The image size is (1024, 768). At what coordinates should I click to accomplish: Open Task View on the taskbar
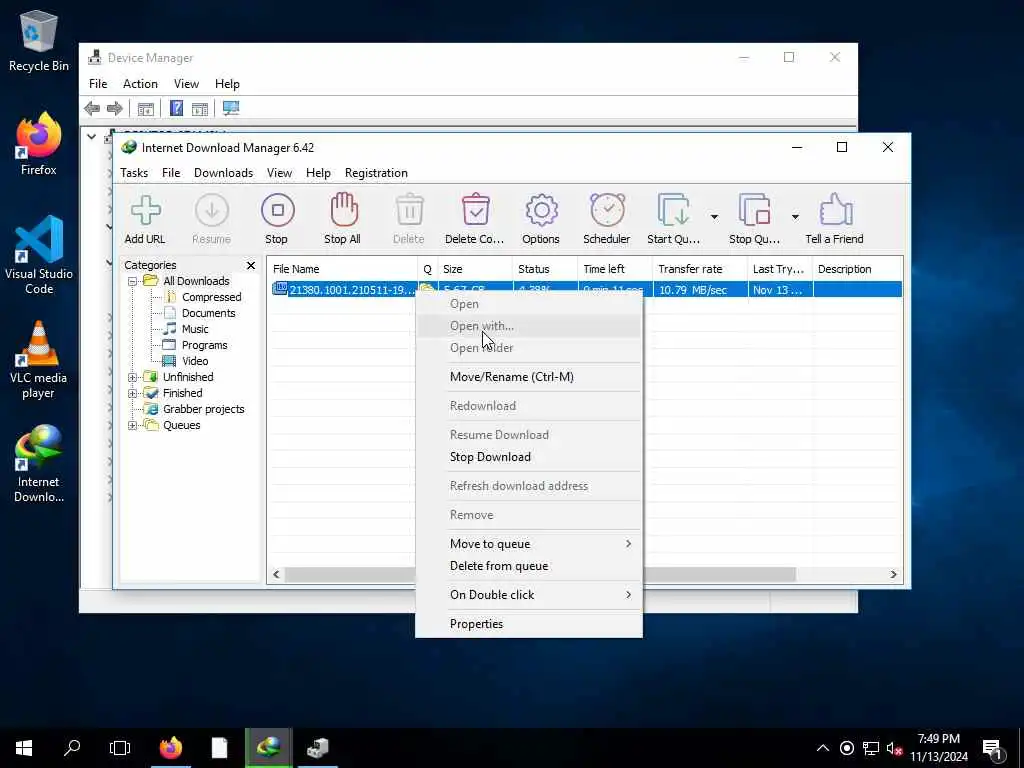[x=120, y=748]
